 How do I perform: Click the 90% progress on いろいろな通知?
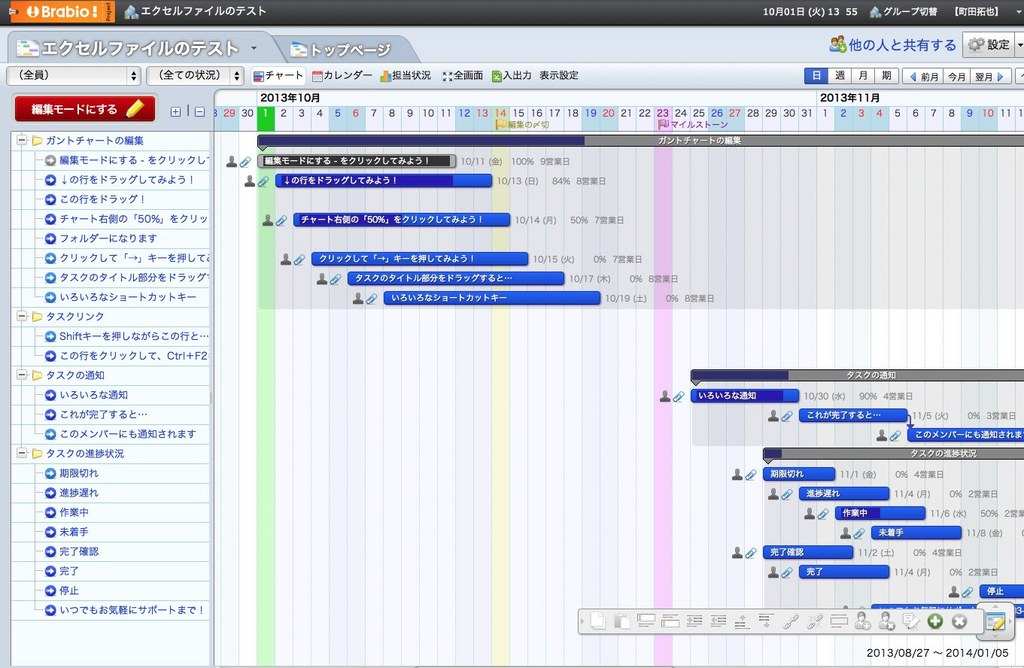pos(868,396)
